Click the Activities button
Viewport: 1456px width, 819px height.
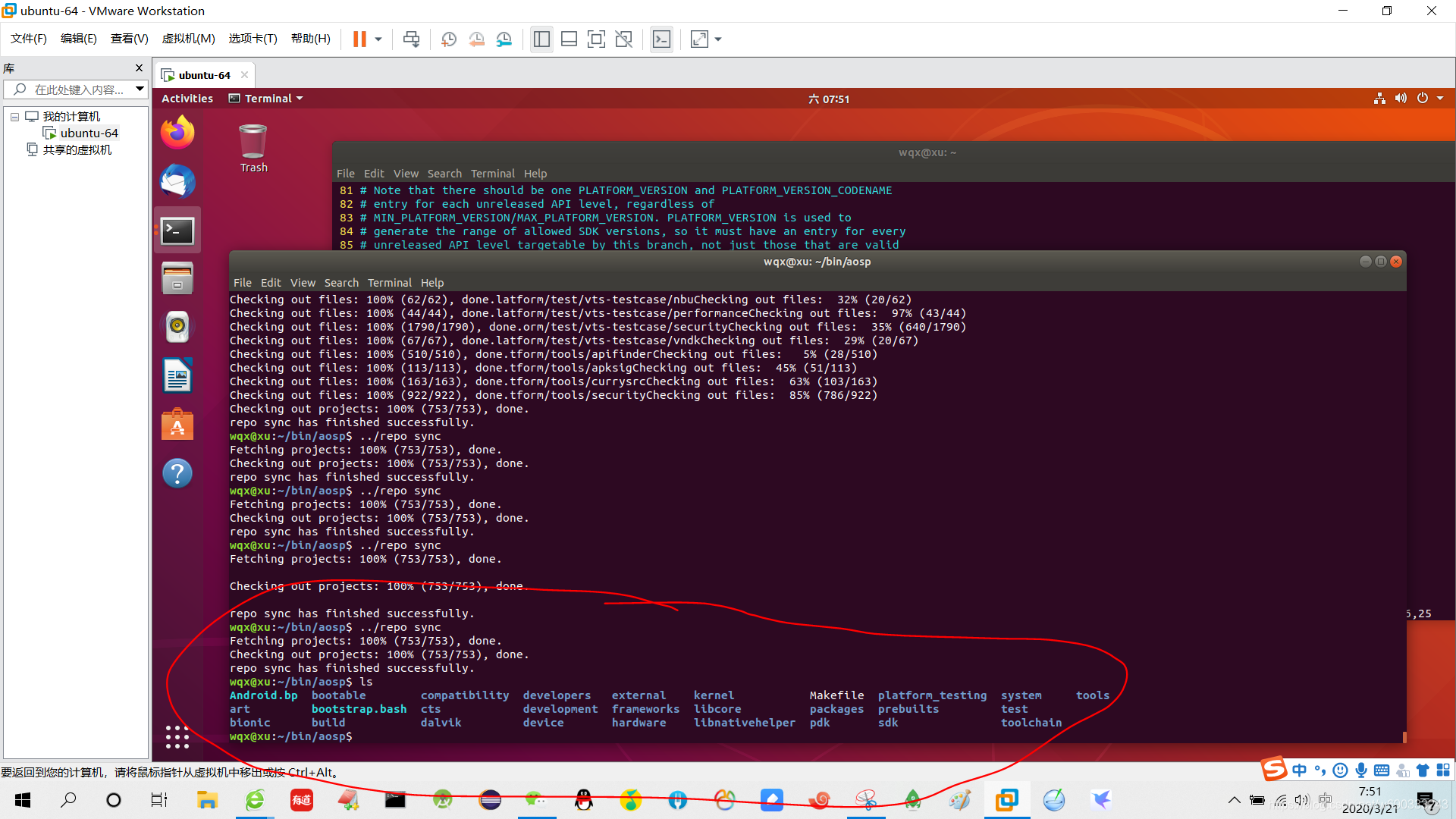(187, 99)
